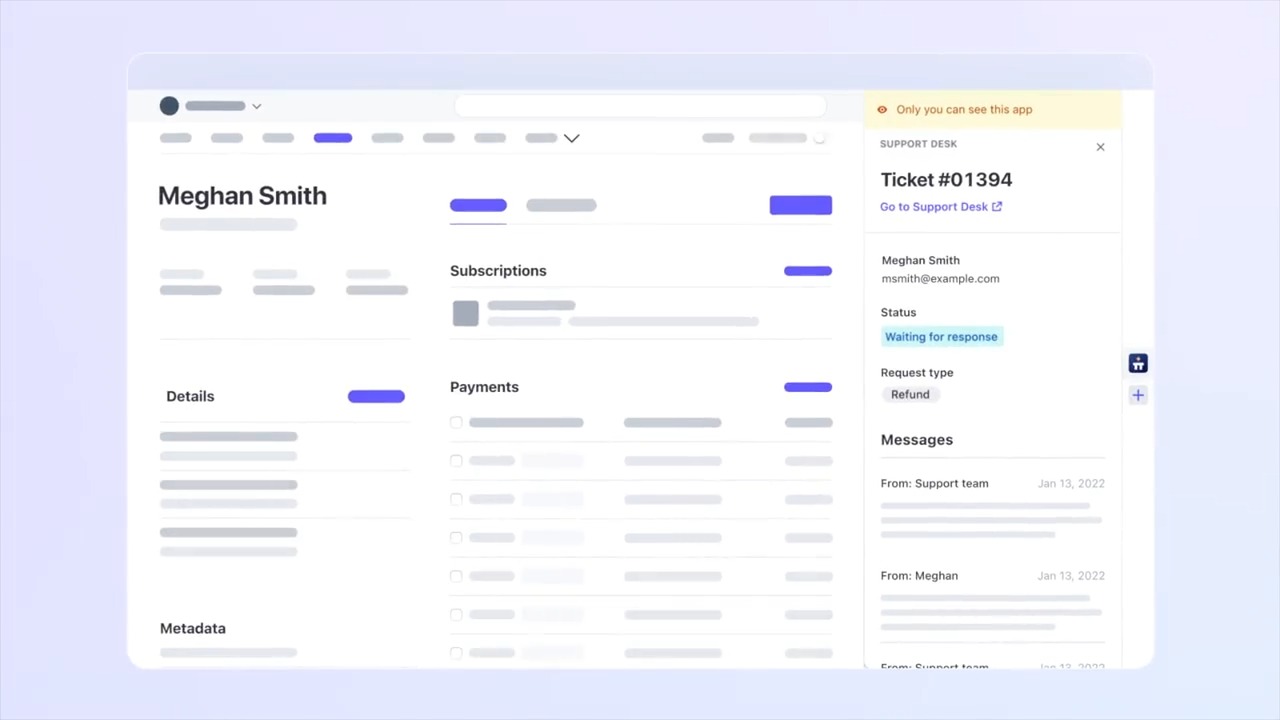Close the Support Desk panel

pos(1100,147)
